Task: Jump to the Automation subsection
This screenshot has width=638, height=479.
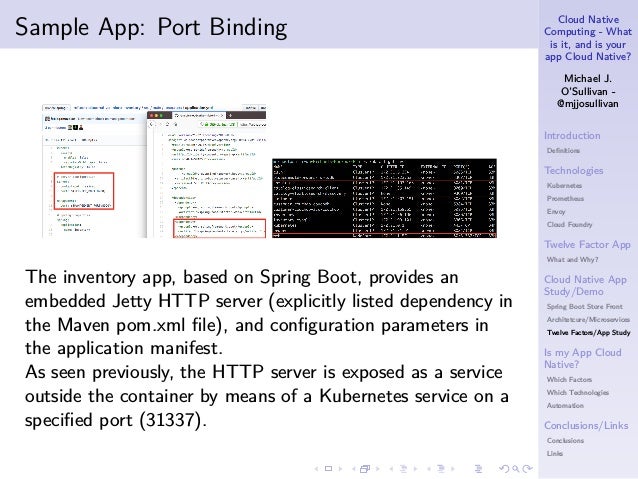Action: 565,405
